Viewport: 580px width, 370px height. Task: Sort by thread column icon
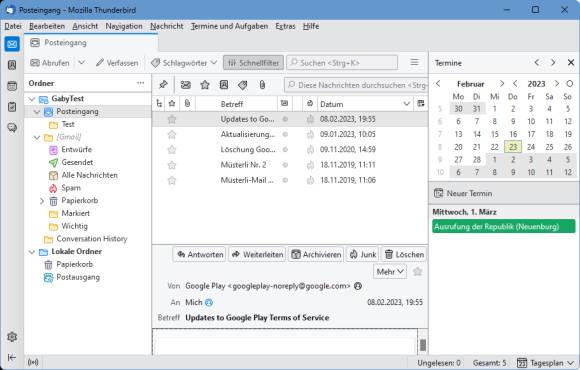(x=159, y=104)
